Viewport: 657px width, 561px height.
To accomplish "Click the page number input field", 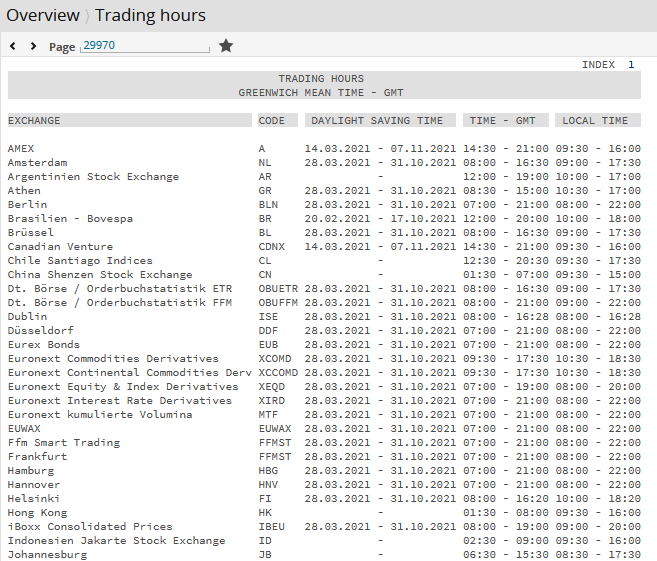I will coord(145,46).
